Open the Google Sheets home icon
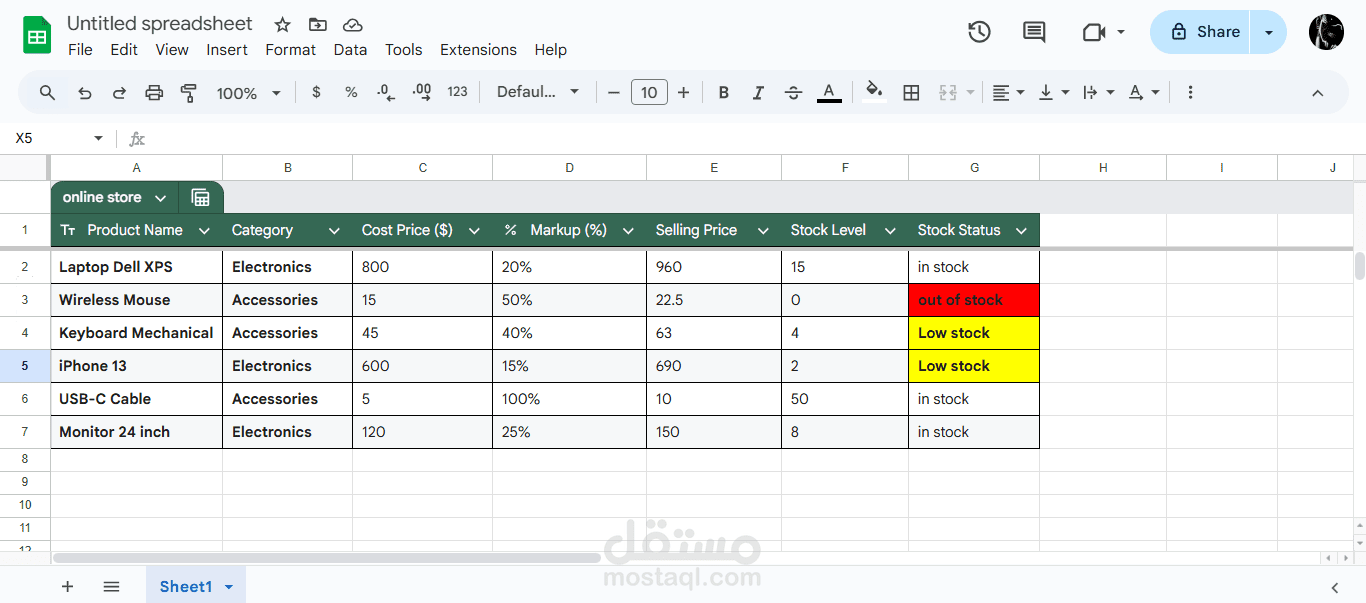 pos(37,36)
